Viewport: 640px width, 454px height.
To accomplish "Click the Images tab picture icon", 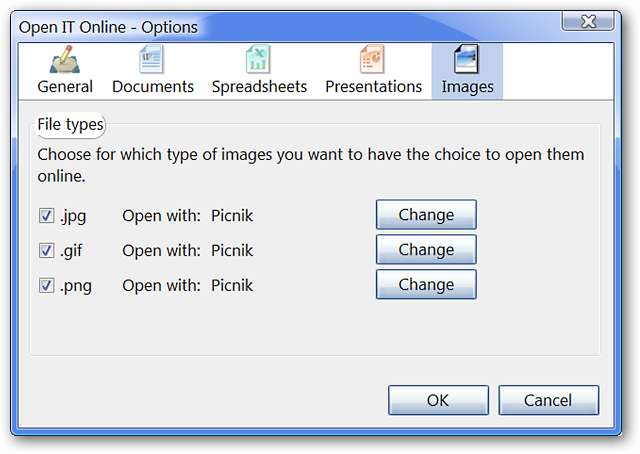I will [x=467, y=60].
